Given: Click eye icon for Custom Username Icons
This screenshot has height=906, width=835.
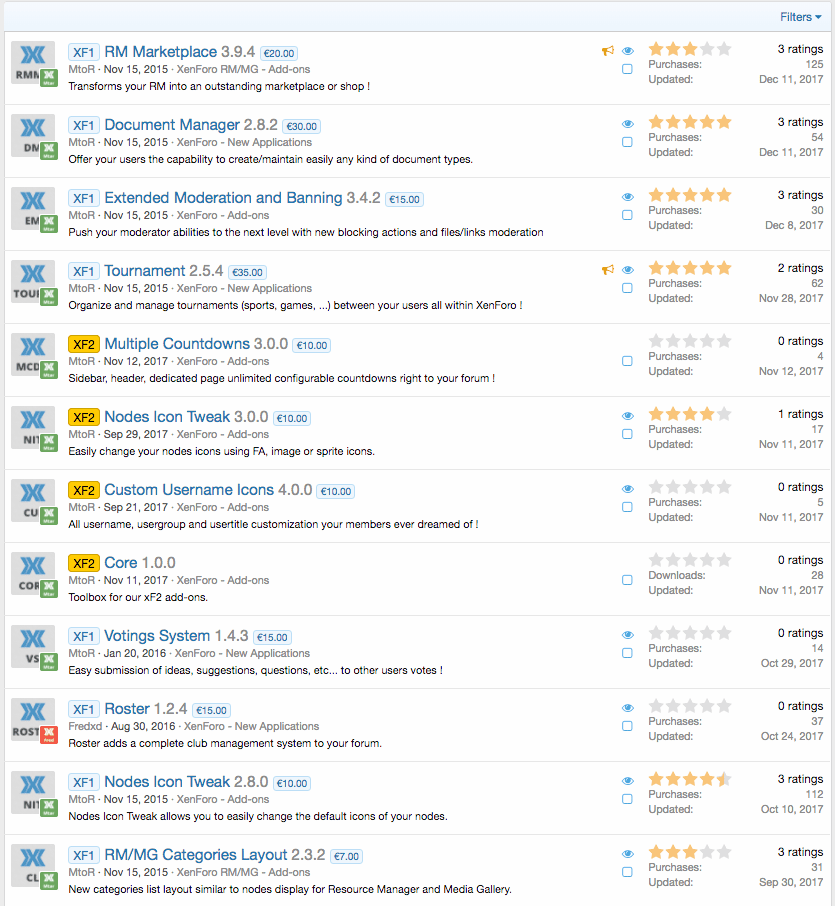Looking at the screenshot, I should pyautogui.click(x=628, y=489).
